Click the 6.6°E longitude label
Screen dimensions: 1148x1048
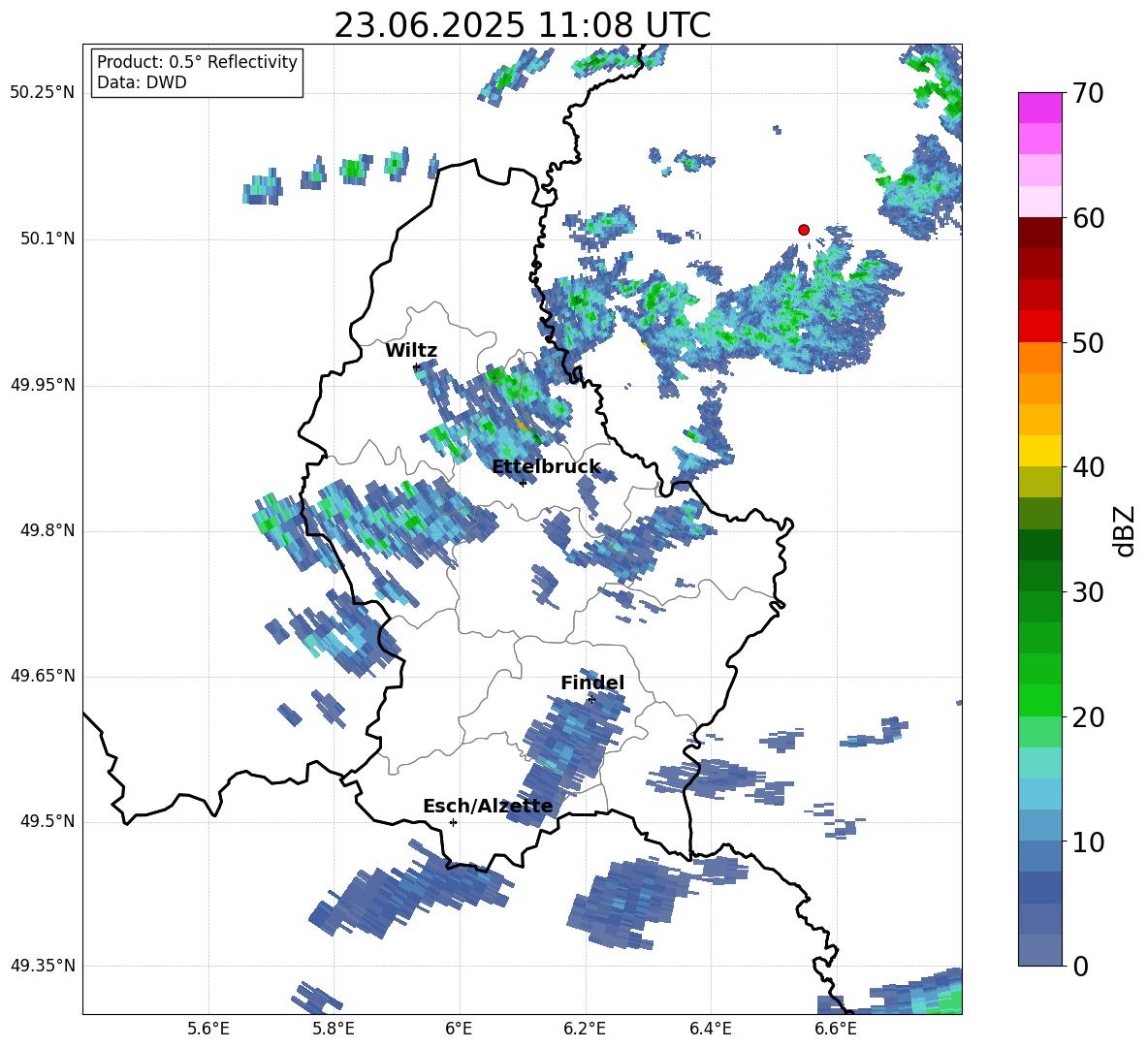click(x=836, y=1029)
